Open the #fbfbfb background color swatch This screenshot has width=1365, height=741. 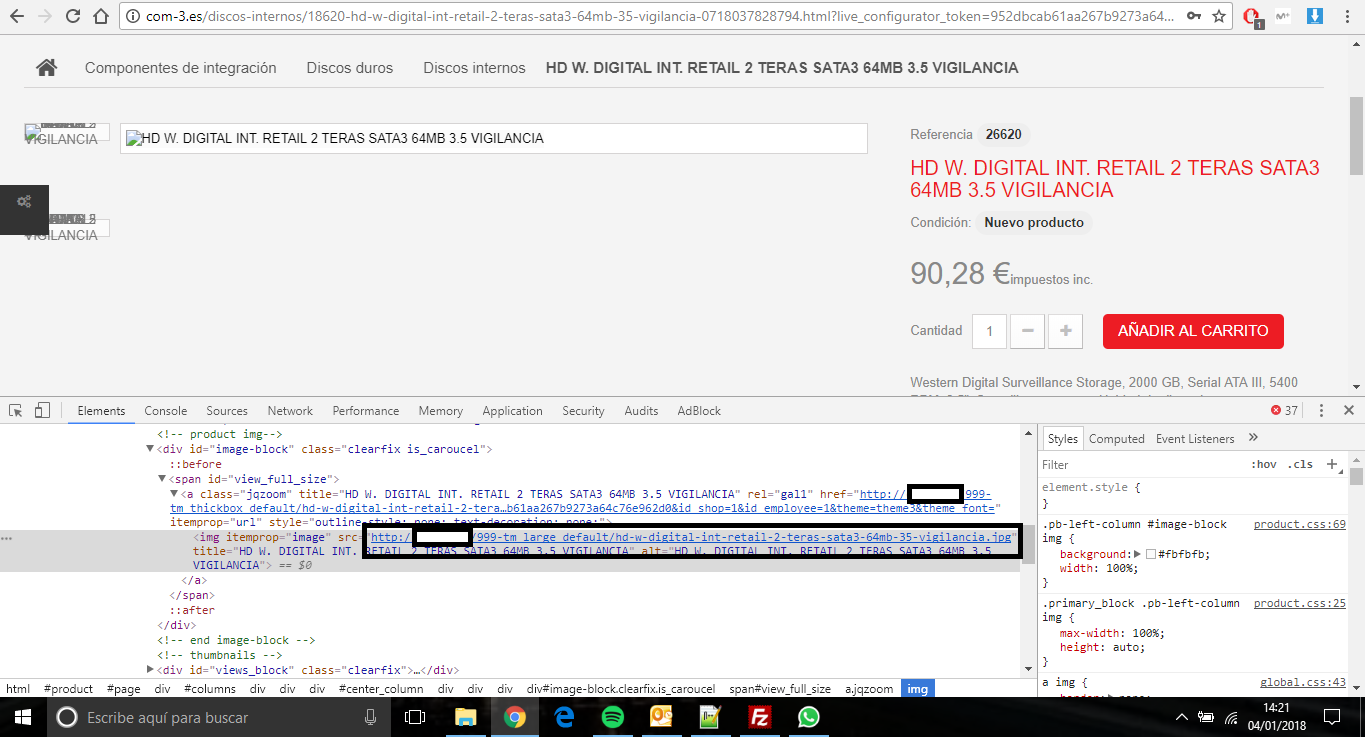1151,554
